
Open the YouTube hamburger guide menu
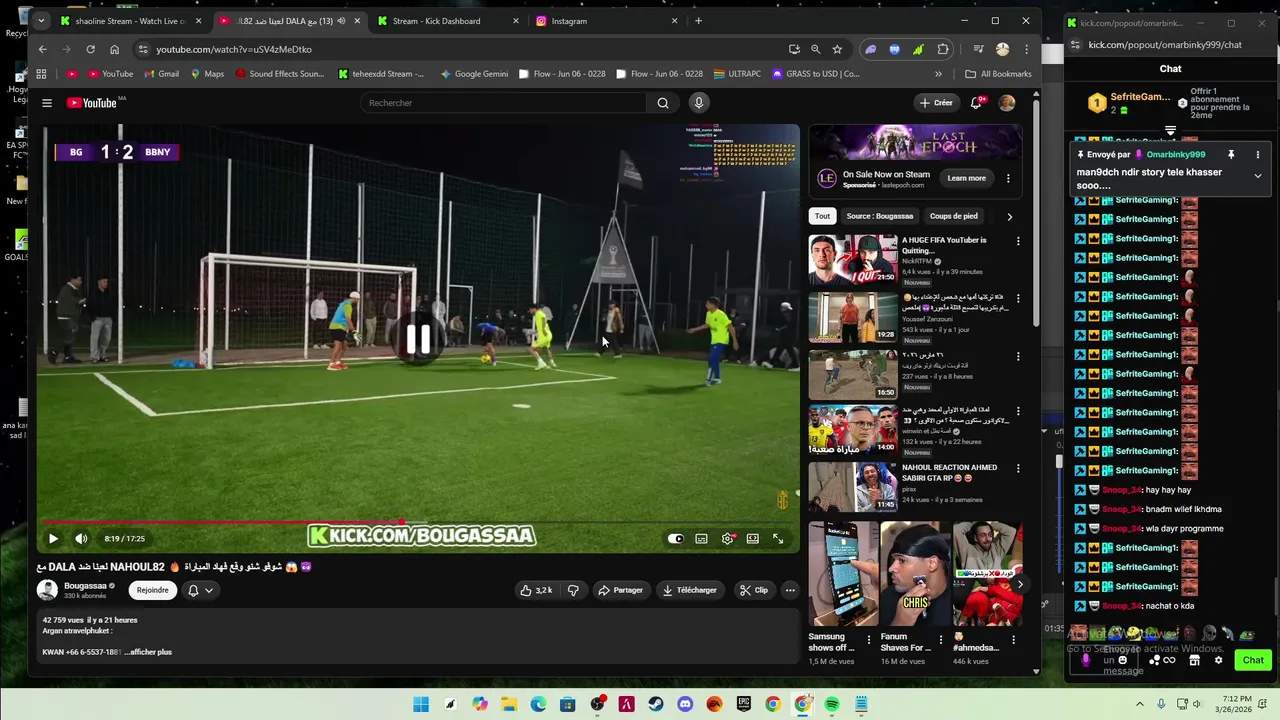click(46, 103)
